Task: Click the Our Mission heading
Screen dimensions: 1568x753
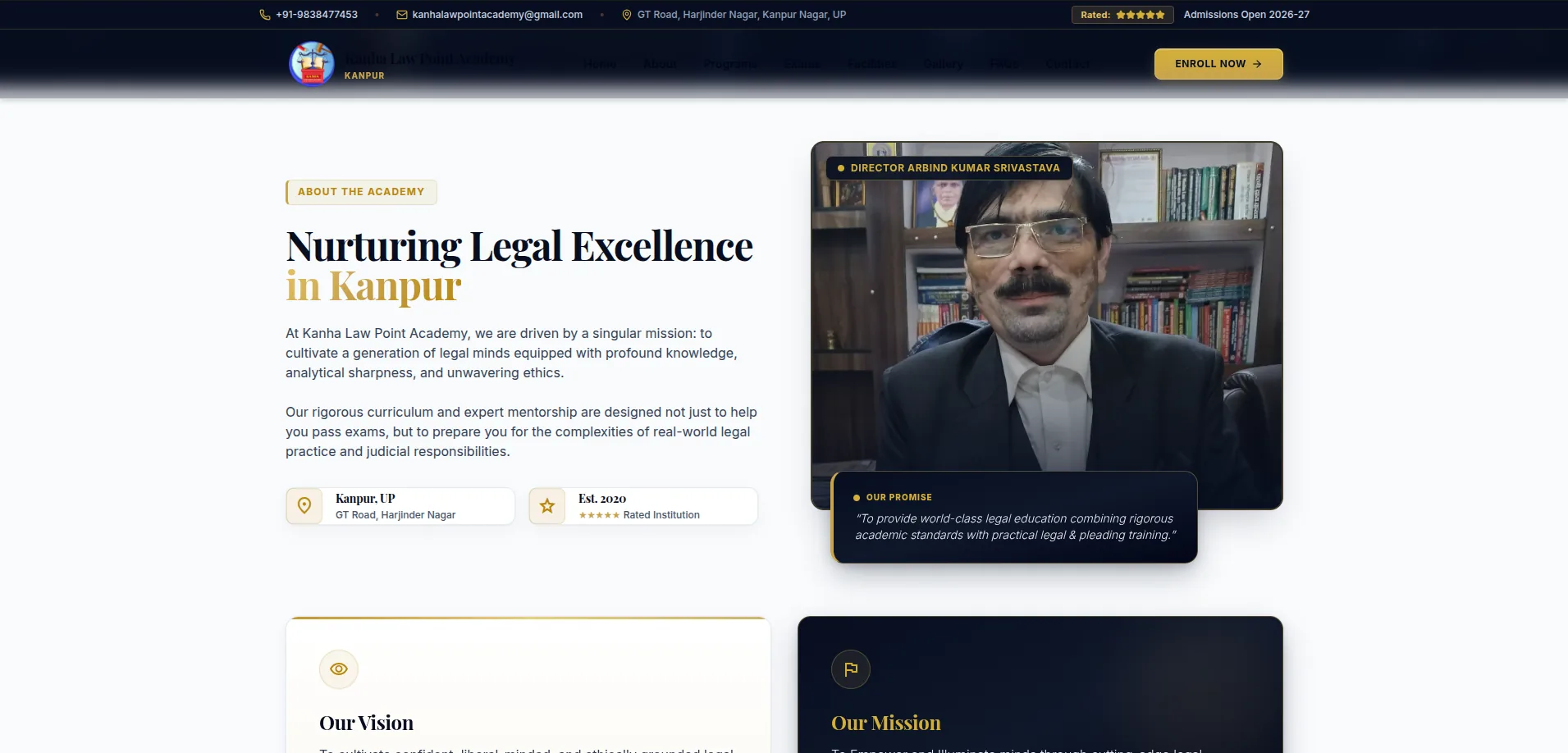Action: pos(886,723)
